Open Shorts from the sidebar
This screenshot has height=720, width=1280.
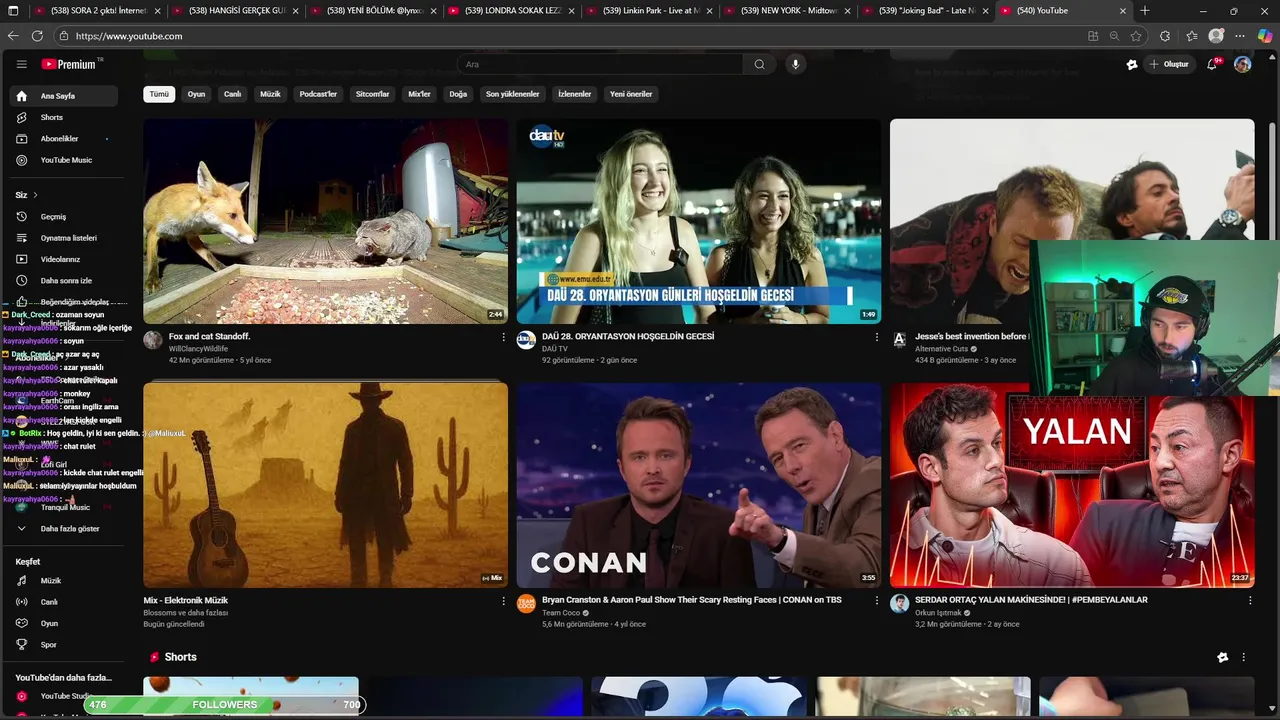(x=52, y=117)
